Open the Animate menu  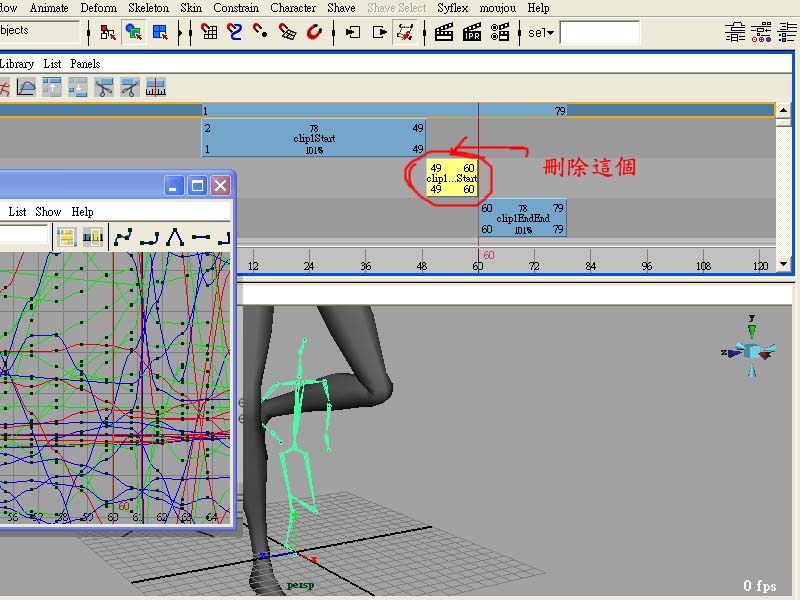49,8
